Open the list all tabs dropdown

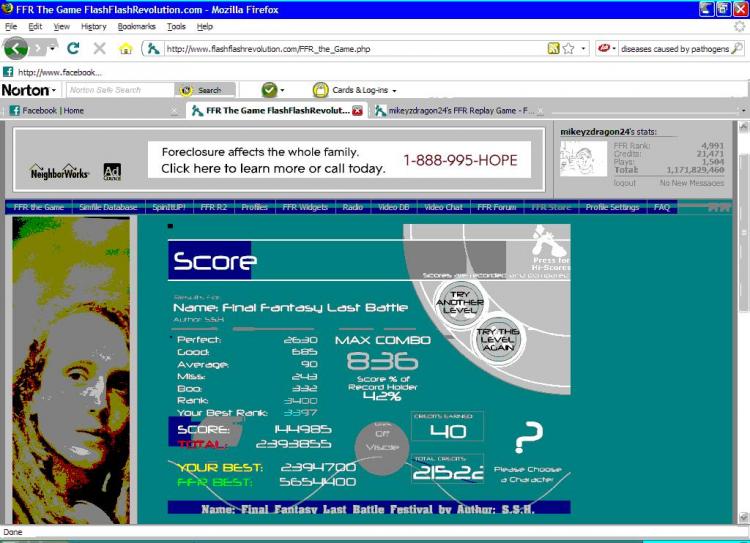743,111
